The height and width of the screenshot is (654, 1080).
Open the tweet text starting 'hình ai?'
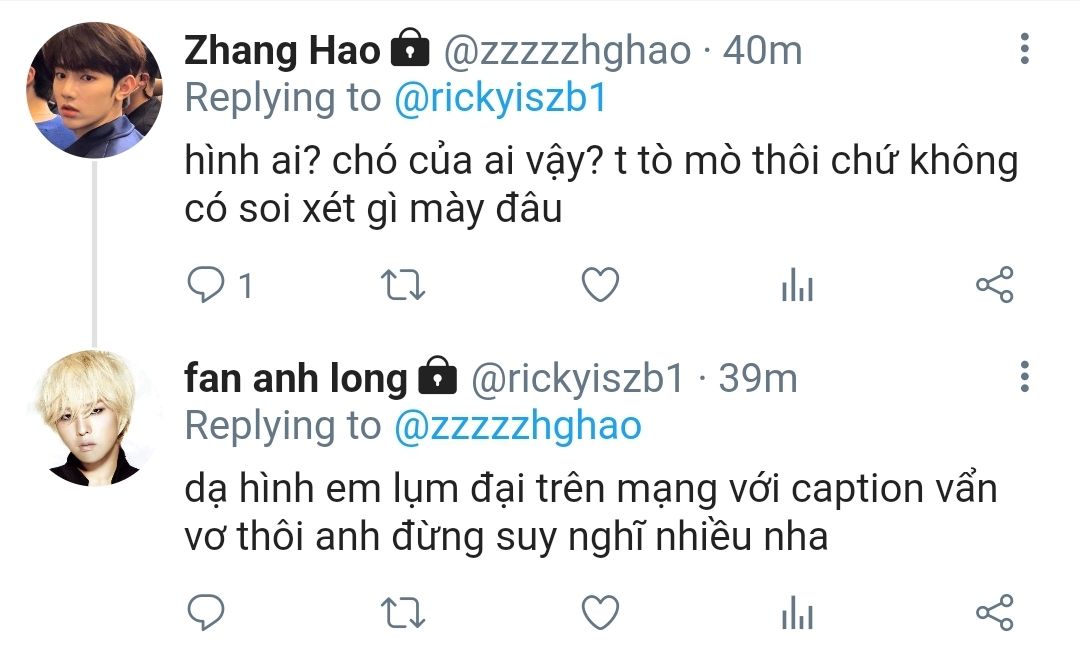[601, 184]
